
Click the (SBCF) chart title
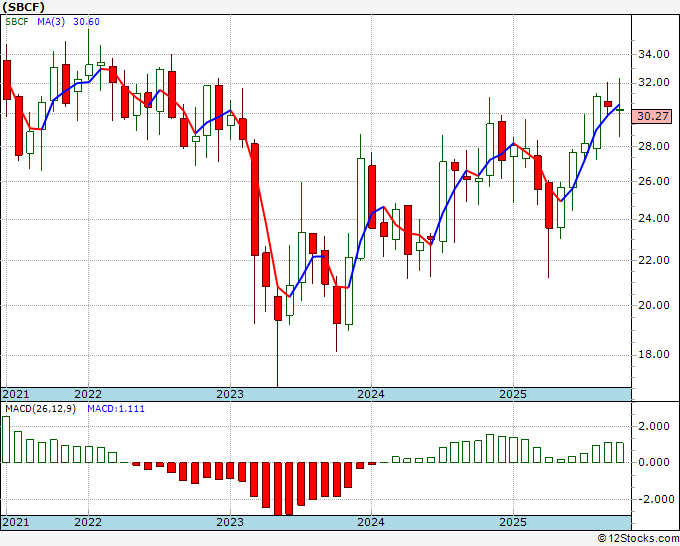point(23,7)
